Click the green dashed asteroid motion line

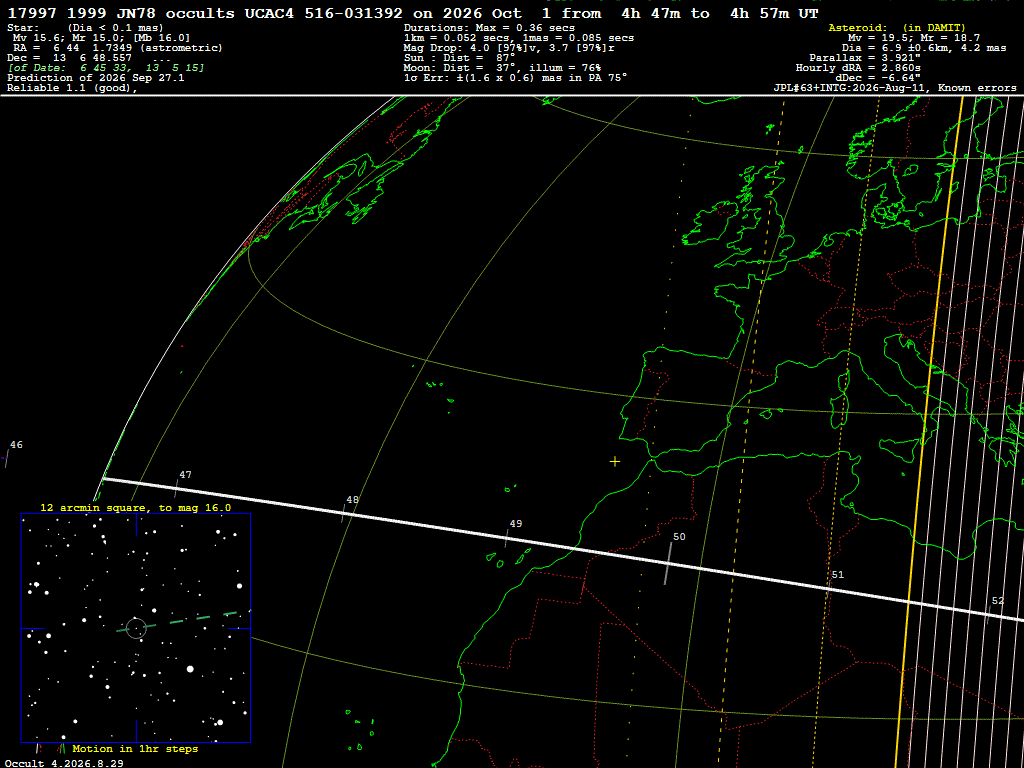(184, 620)
